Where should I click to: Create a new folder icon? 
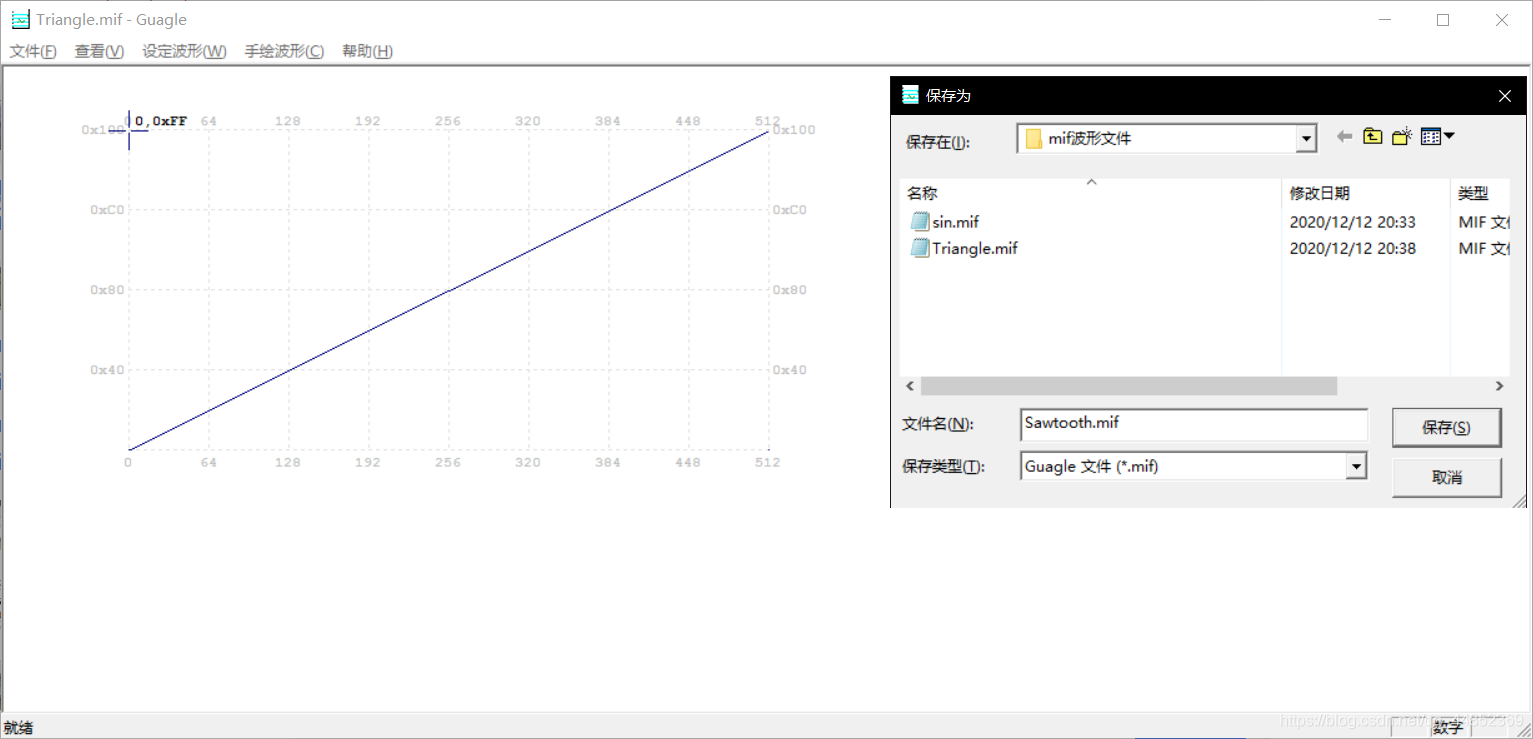click(1402, 137)
